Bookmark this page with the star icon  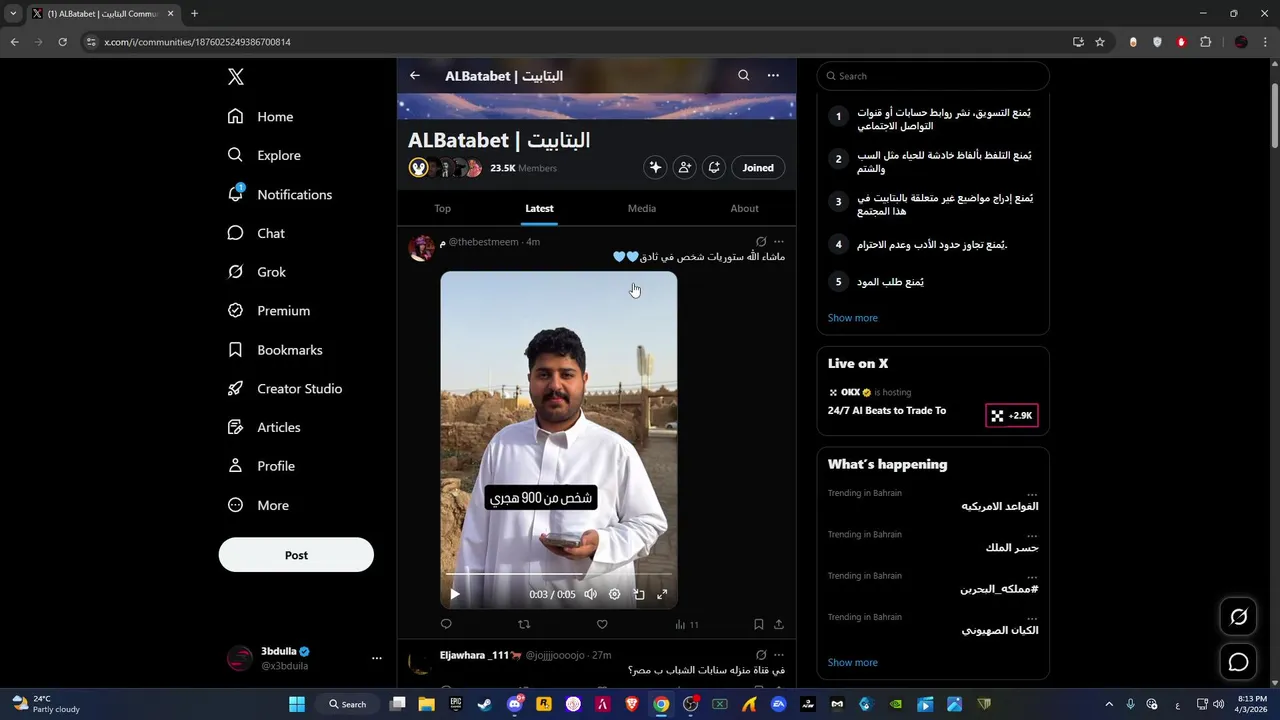click(x=1100, y=42)
